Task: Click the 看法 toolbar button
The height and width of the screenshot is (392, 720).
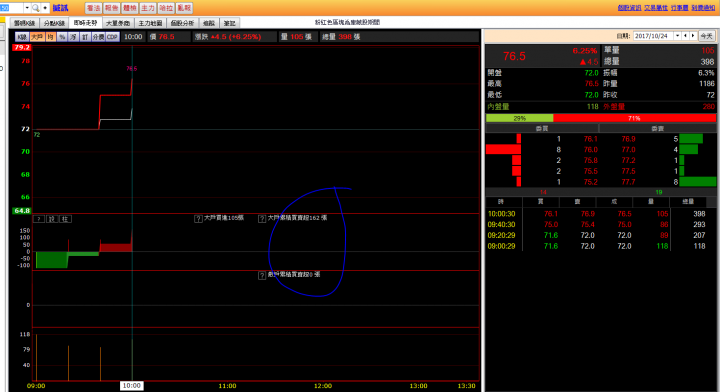Action: click(94, 8)
